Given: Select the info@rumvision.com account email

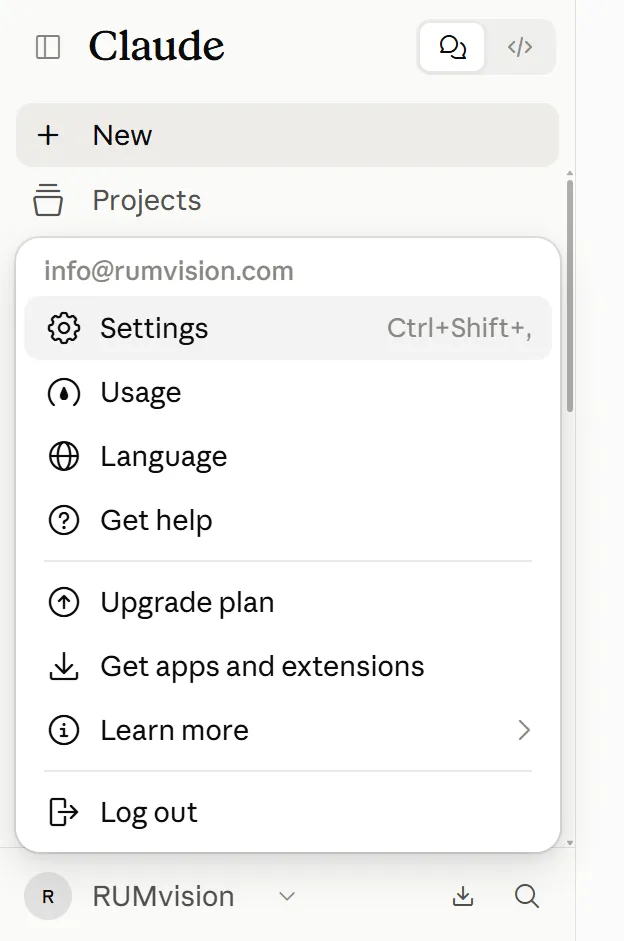Looking at the screenshot, I should pos(169,271).
